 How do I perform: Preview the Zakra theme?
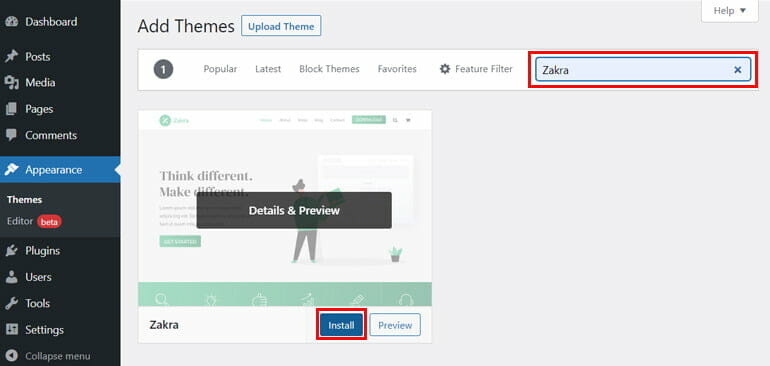395,325
